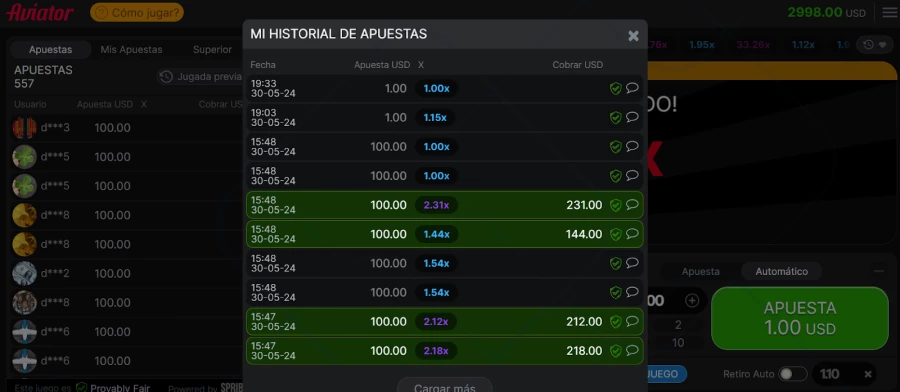Click provably fair shield on 231.00 bet

[x=615, y=205]
